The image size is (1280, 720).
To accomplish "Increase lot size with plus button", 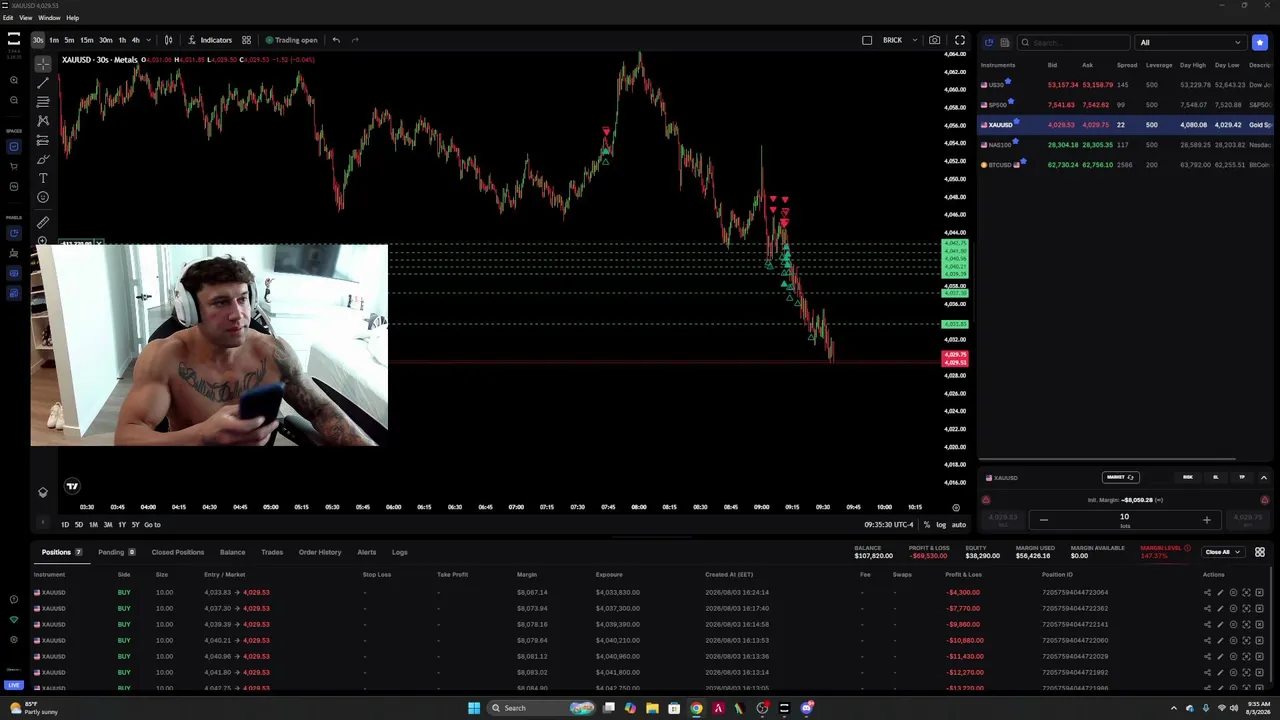I will coord(1206,519).
